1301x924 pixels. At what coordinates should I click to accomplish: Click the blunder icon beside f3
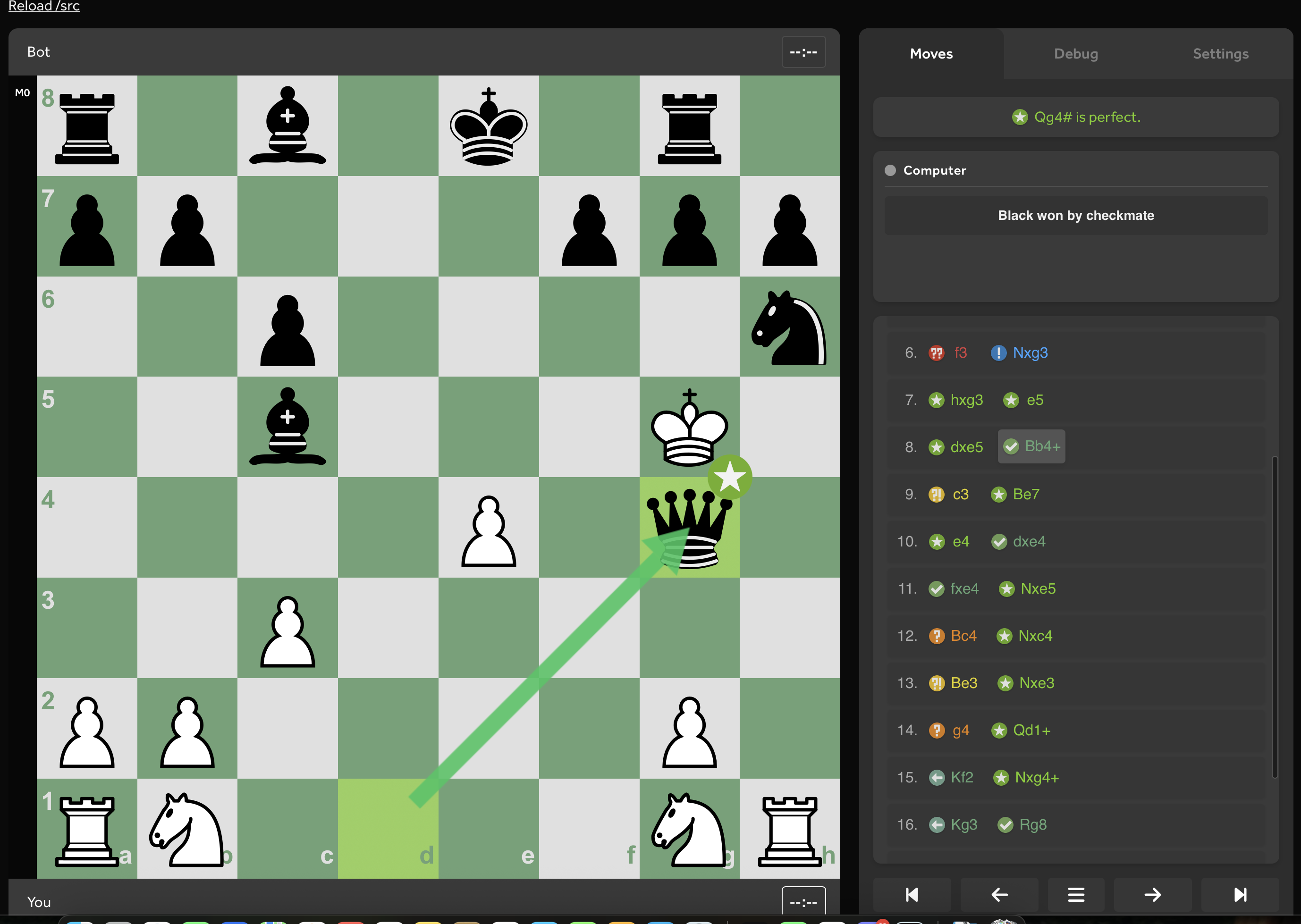click(x=936, y=353)
